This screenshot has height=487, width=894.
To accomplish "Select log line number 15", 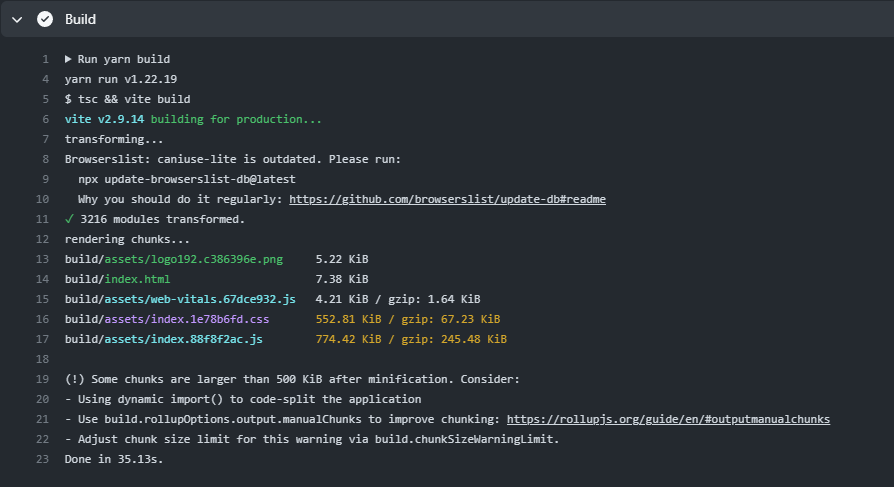I will [x=42, y=299].
